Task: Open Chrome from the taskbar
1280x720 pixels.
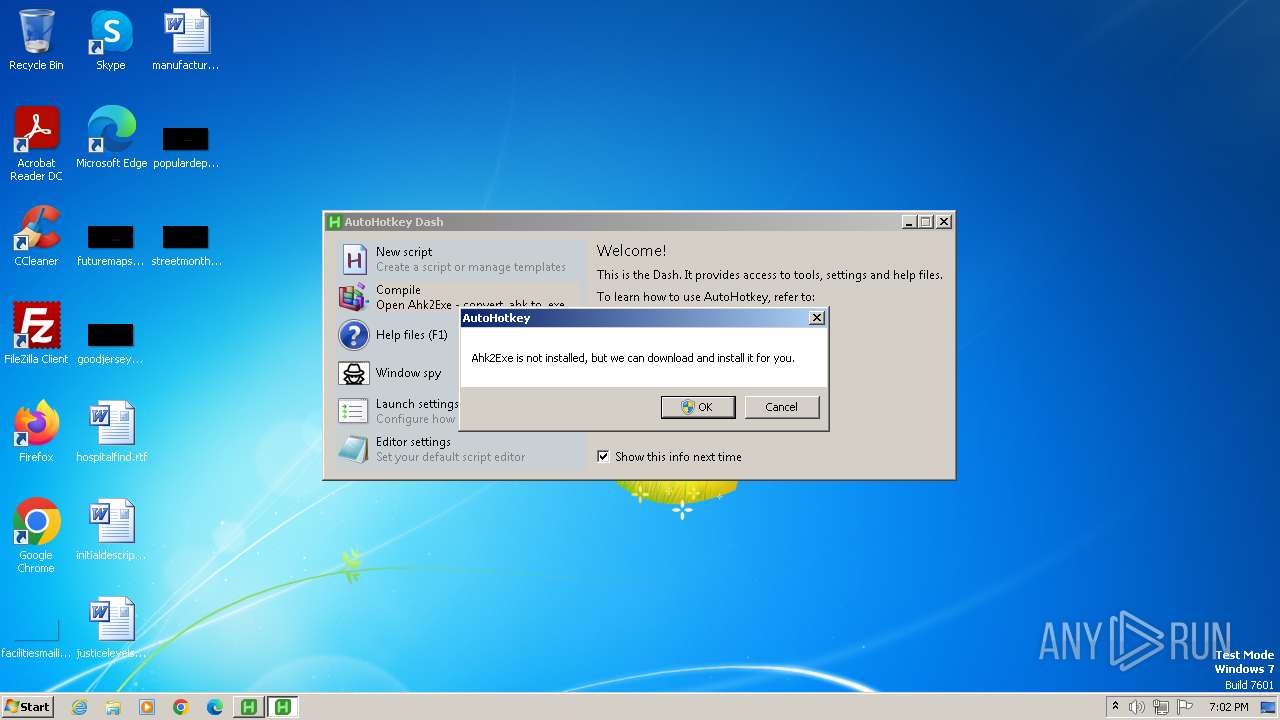Action: [x=181, y=707]
